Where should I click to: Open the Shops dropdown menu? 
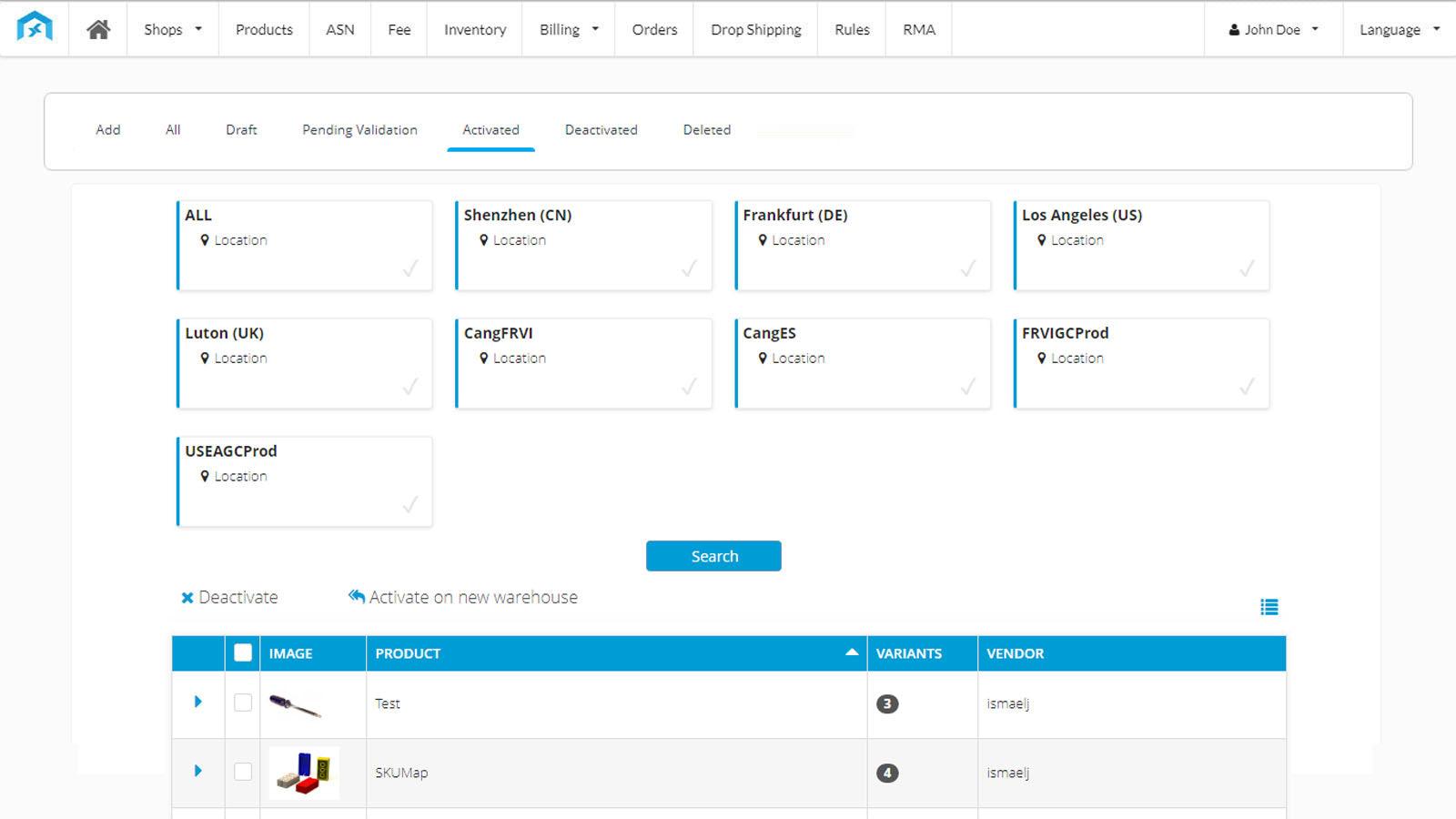172,30
